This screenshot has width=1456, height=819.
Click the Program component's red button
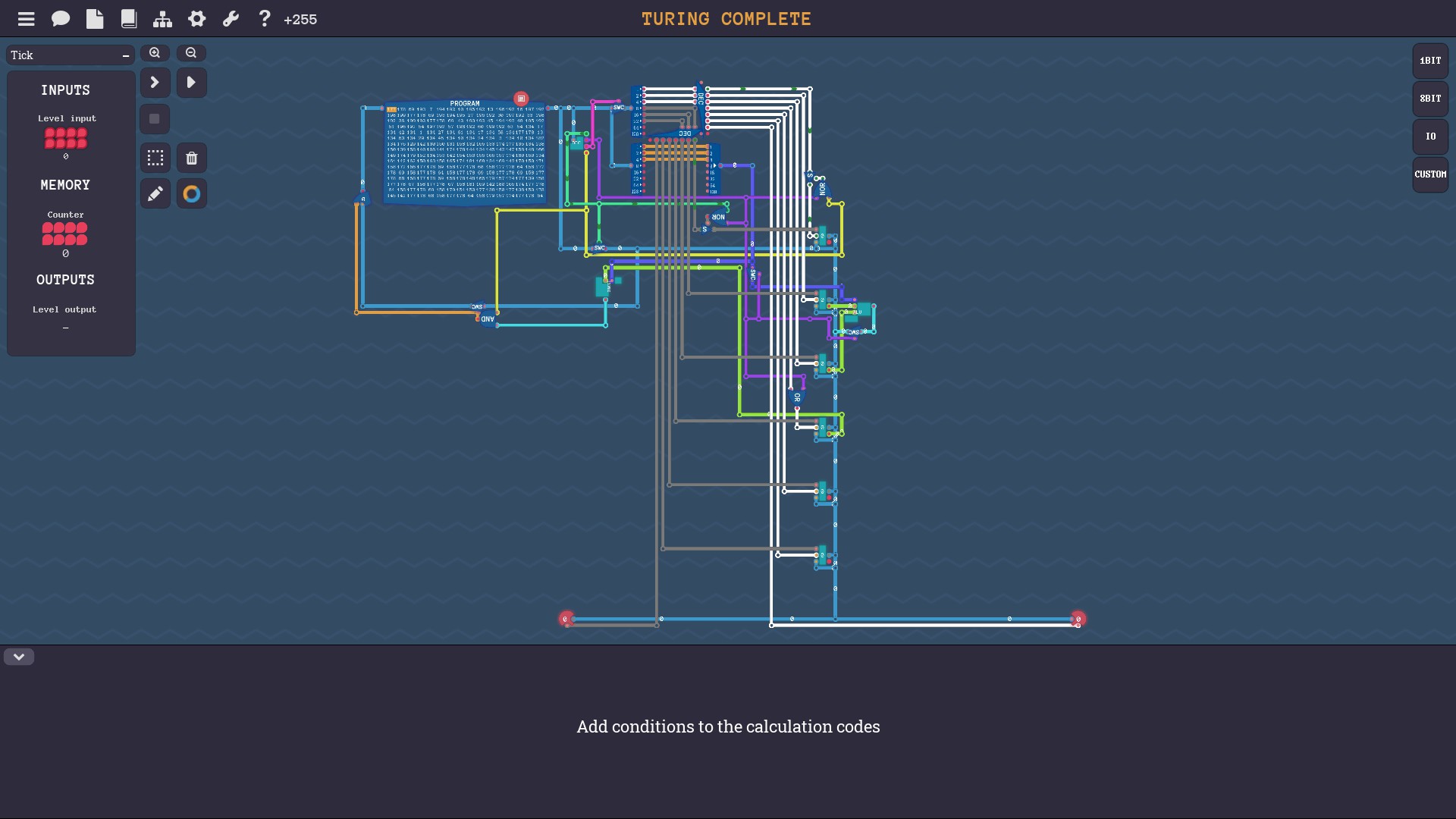521,99
